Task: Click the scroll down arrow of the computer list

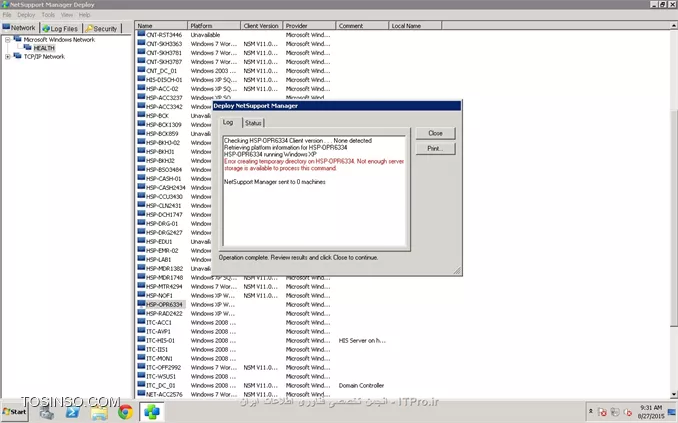Action: click(674, 394)
